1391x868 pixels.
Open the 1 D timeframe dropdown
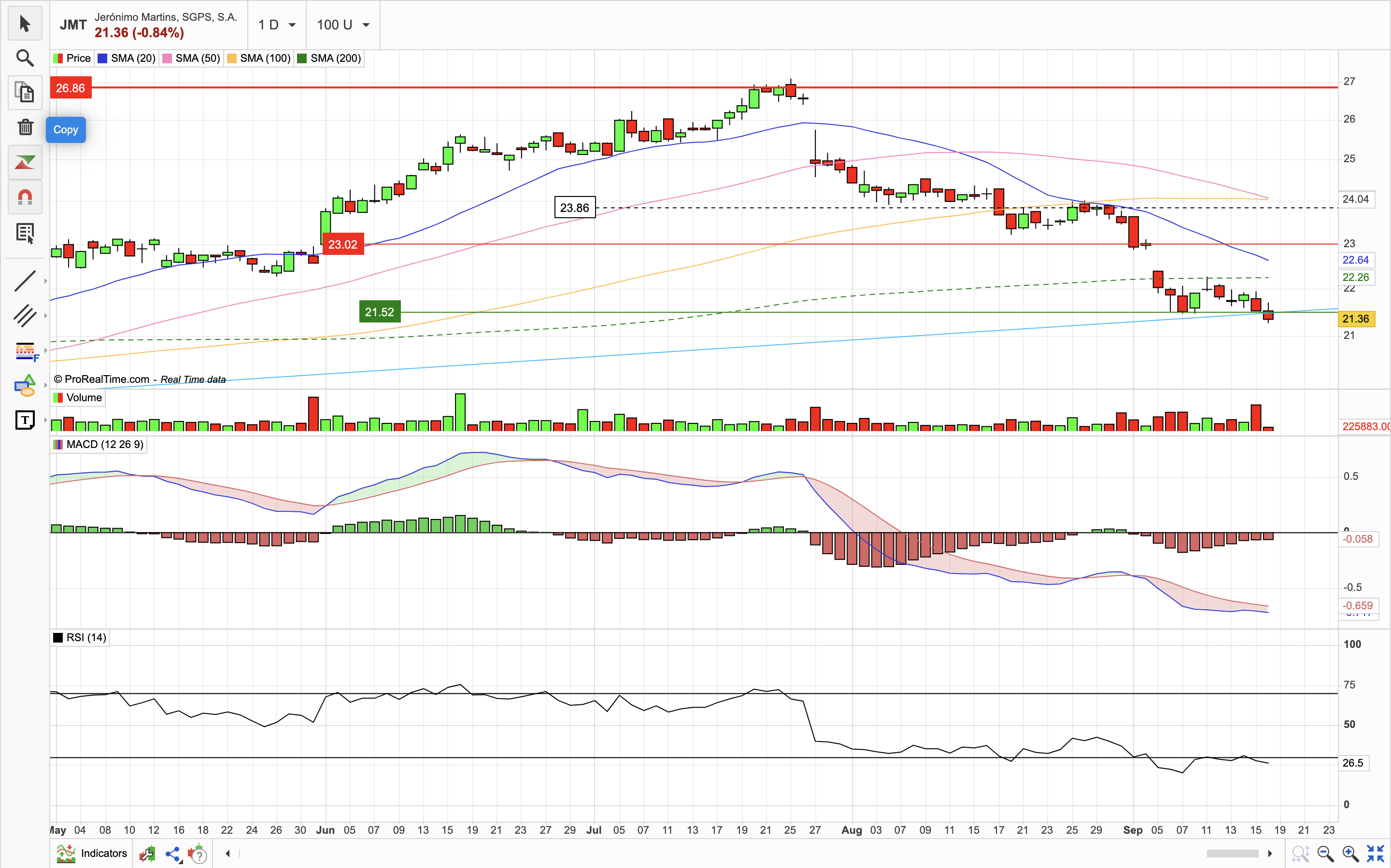(x=277, y=25)
